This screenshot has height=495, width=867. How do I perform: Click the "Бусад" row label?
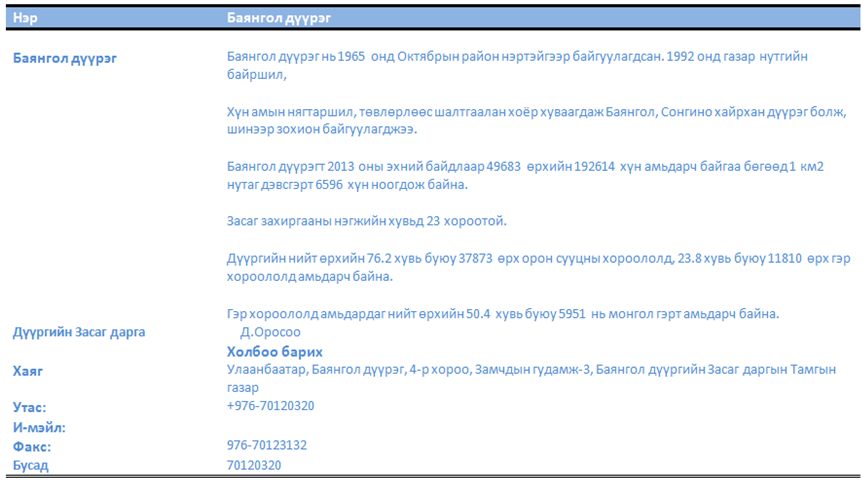(30, 465)
